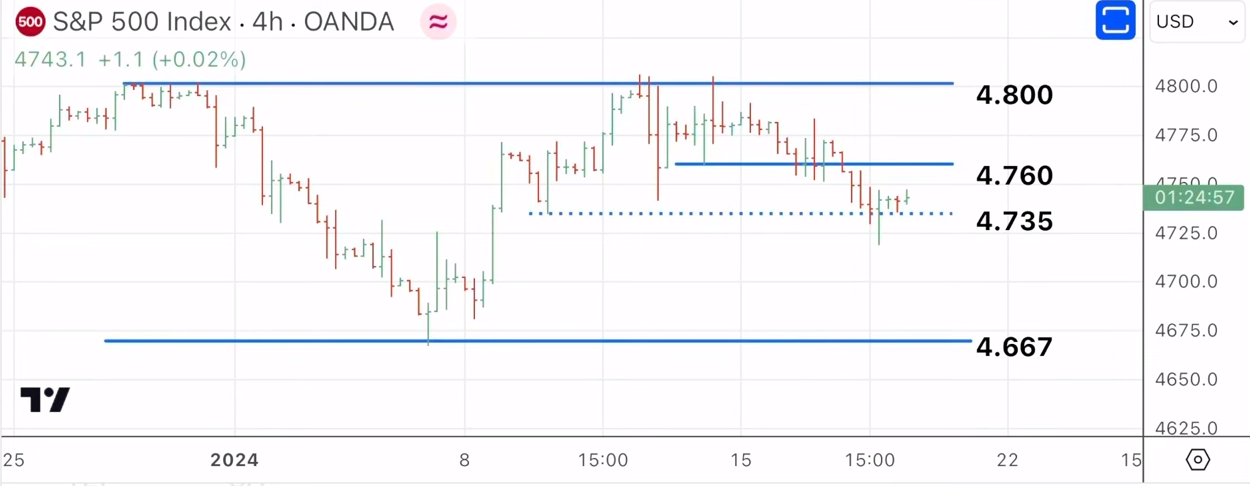Select the 4.667 support text label

(x=1014, y=347)
